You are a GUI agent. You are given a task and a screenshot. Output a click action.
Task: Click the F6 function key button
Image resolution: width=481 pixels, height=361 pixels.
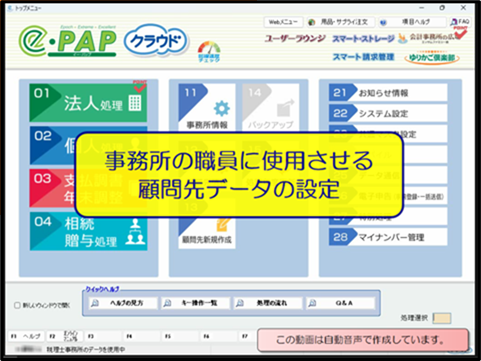219,336
